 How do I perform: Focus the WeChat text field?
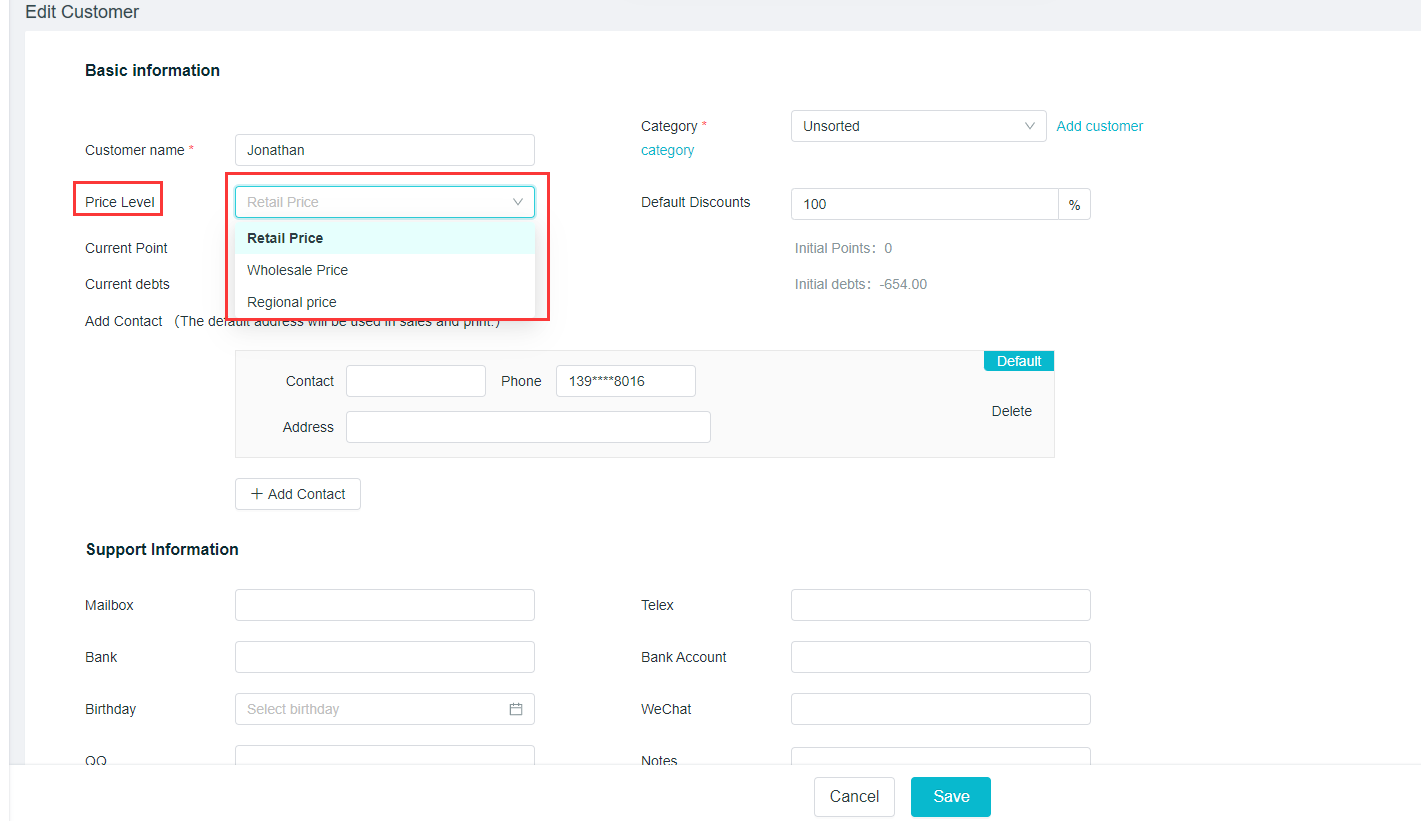tap(940, 709)
